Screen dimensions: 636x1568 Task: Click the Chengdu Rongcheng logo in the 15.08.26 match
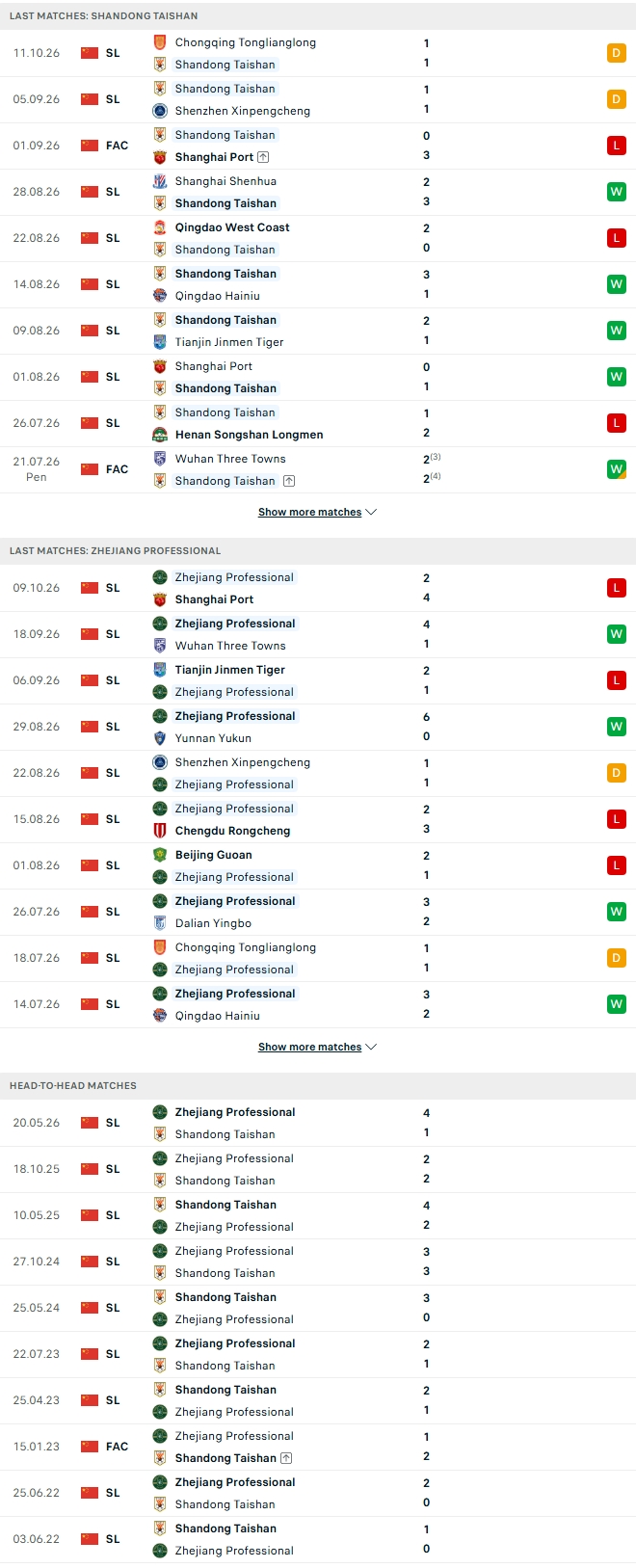[160, 831]
